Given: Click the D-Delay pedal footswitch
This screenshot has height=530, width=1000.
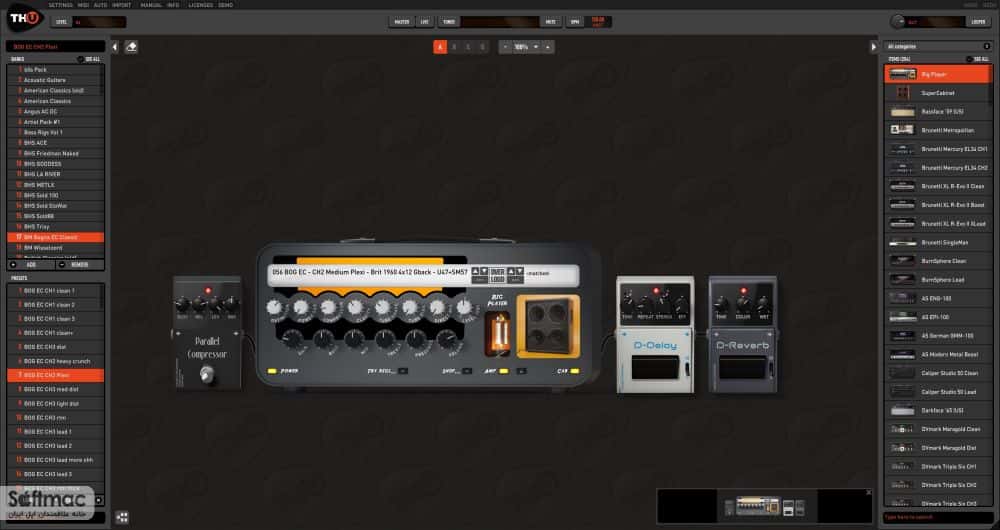Looking at the screenshot, I should pyautogui.click(x=655, y=368).
